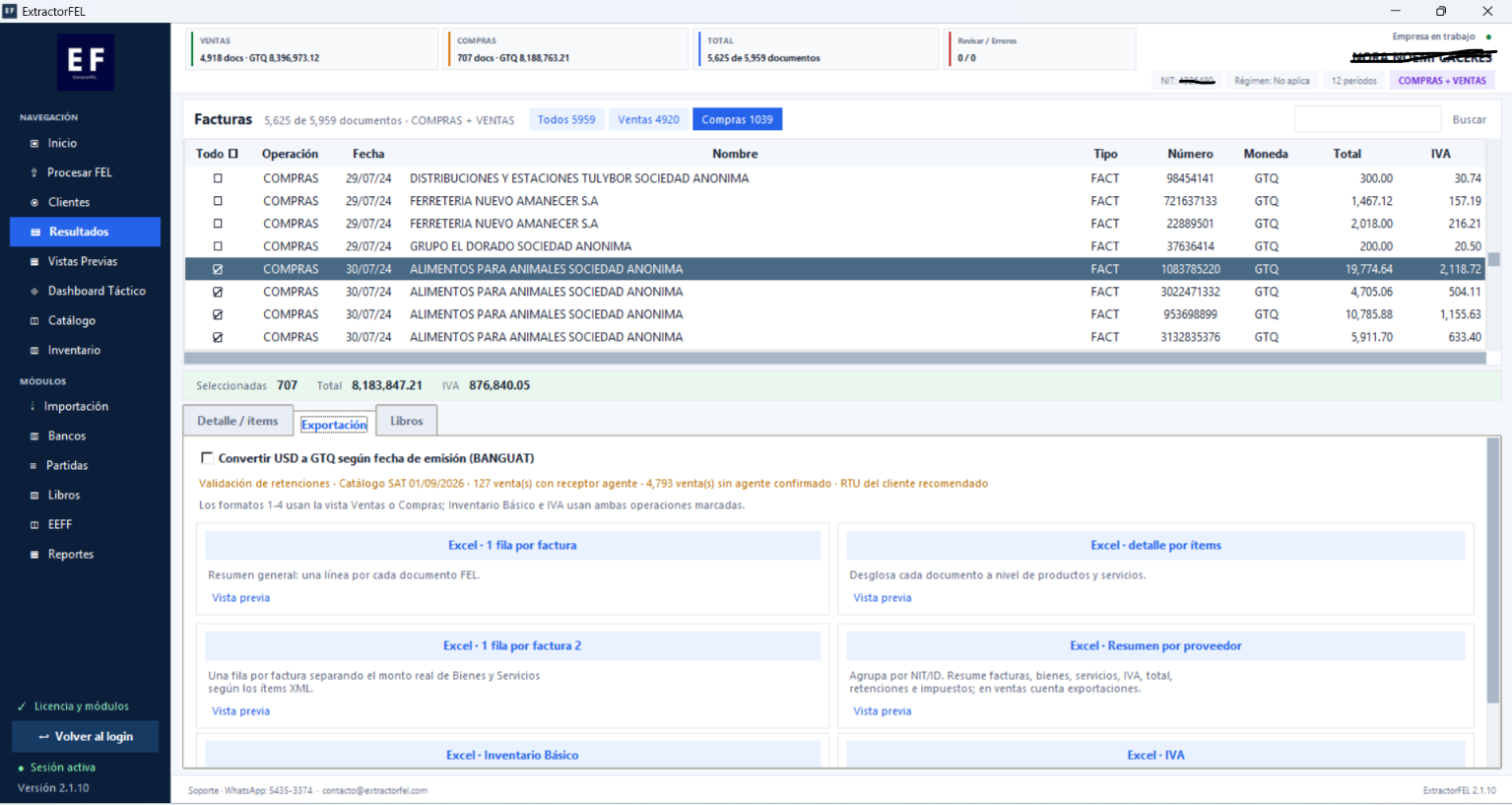Toggle the Todo select-all checkbox
The height and width of the screenshot is (805, 1512).
pyautogui.click(x=233, y=154)
